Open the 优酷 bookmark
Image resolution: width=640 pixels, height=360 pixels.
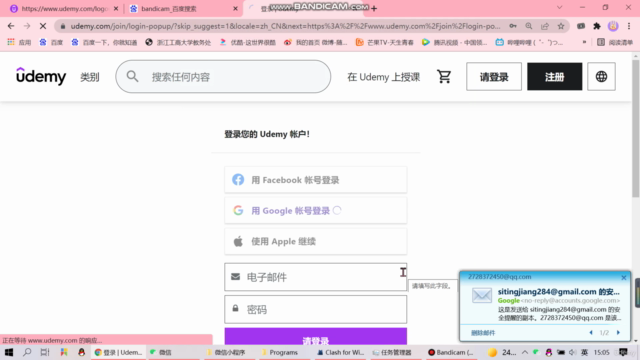pos(247,42)
